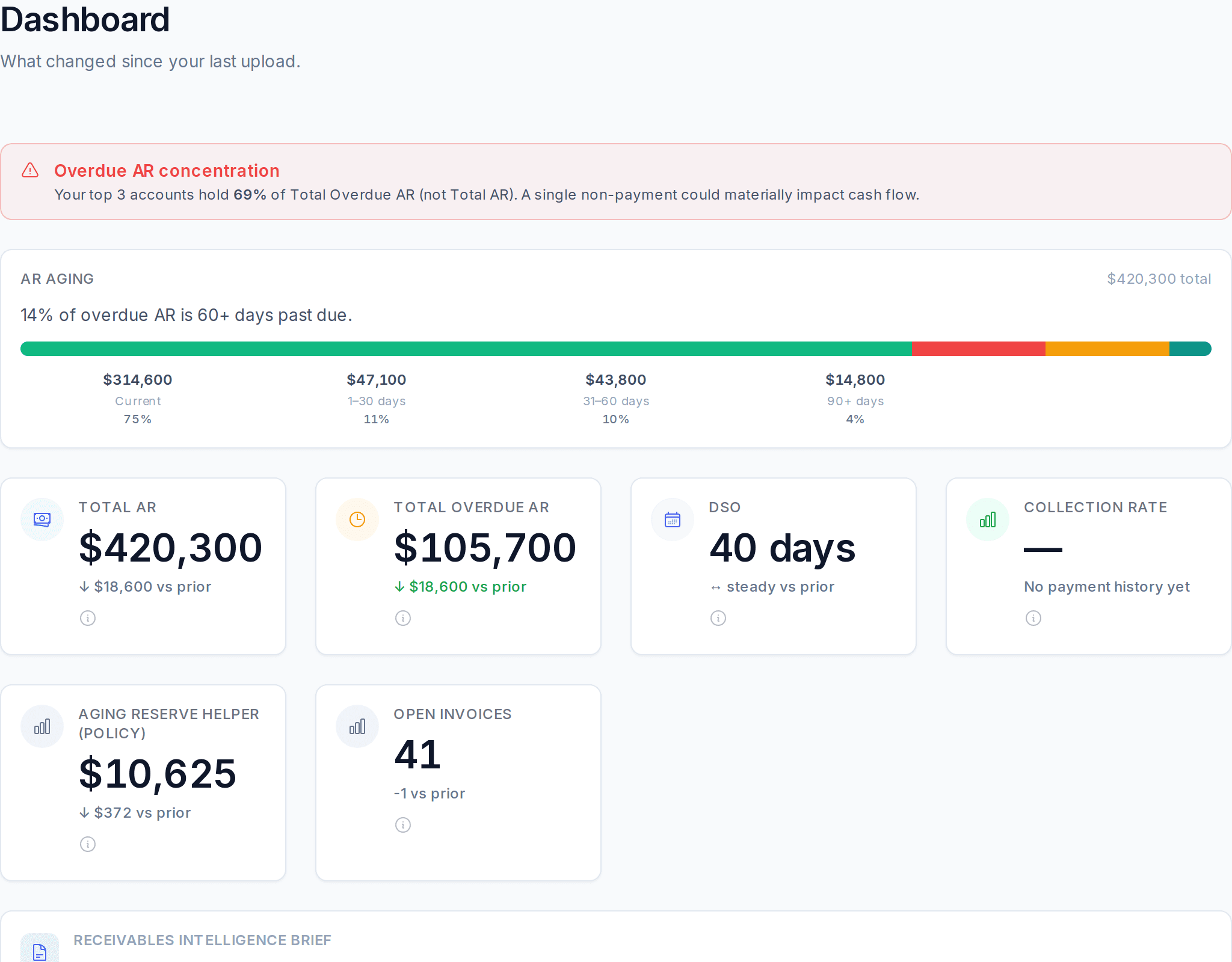The image size is (1232, 962).
Task: Click '14% of overdue AR' summary sentence
Action: tap(186, 315)
